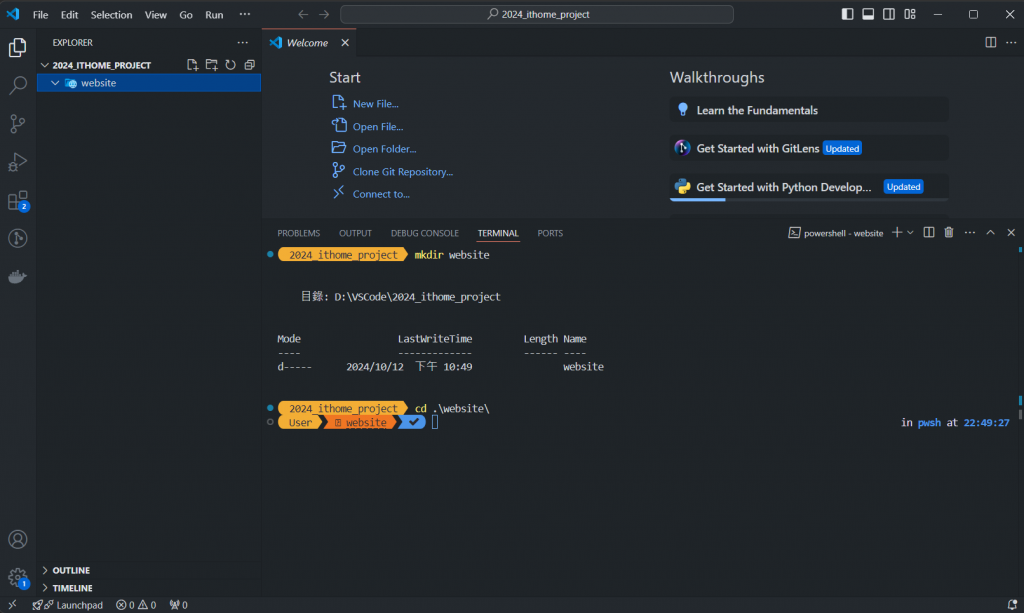Create a new folder in explorer toolbar
Screen dimensions: 1024x613
[212, 65]
